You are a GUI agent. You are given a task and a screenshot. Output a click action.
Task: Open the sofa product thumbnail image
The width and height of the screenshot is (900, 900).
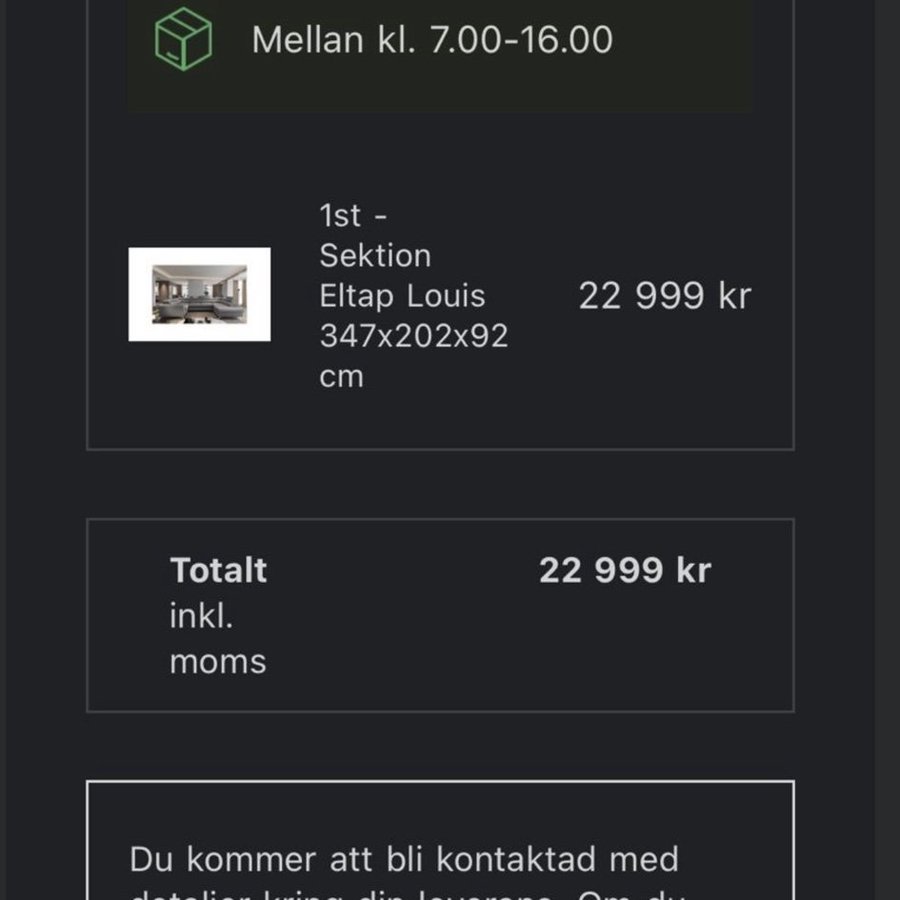pyautogui.click(x=200, y=294)
